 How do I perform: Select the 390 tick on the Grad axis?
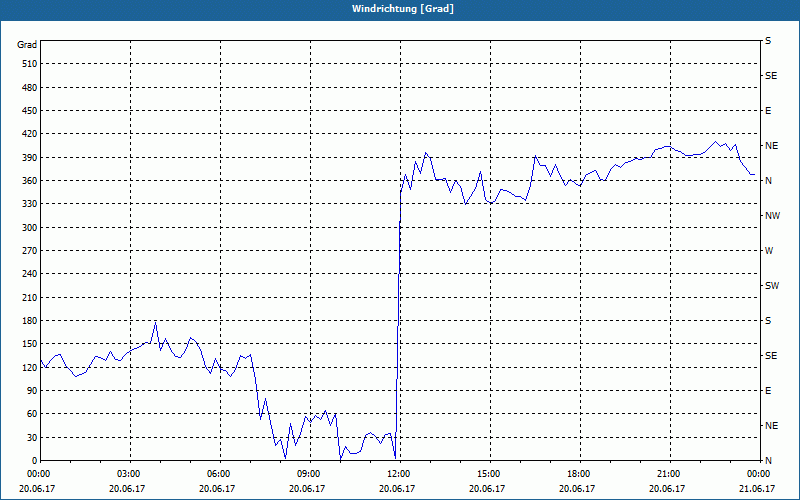[x=30, y=158]
